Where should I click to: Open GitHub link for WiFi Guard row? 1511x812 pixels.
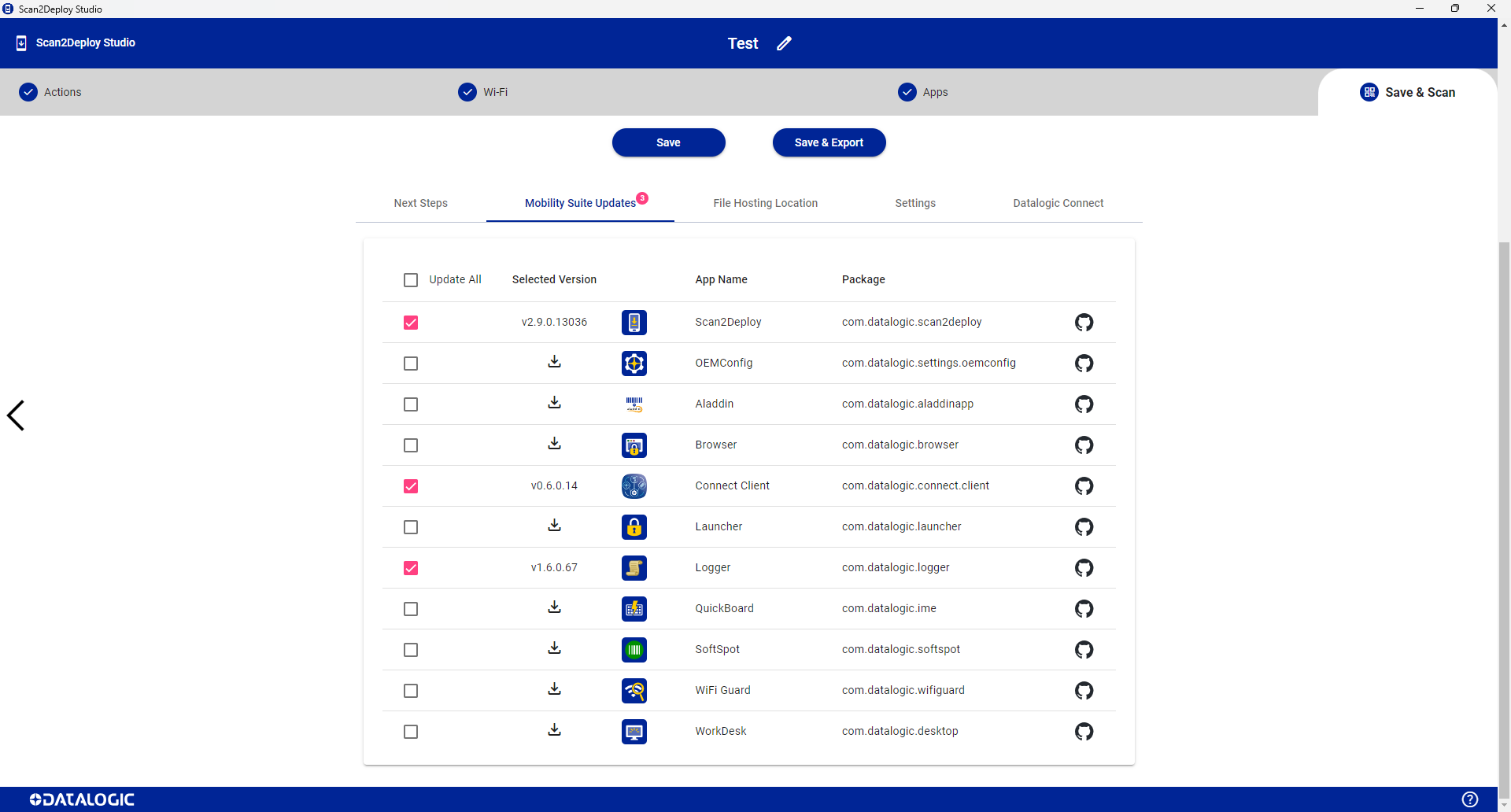1084,690
